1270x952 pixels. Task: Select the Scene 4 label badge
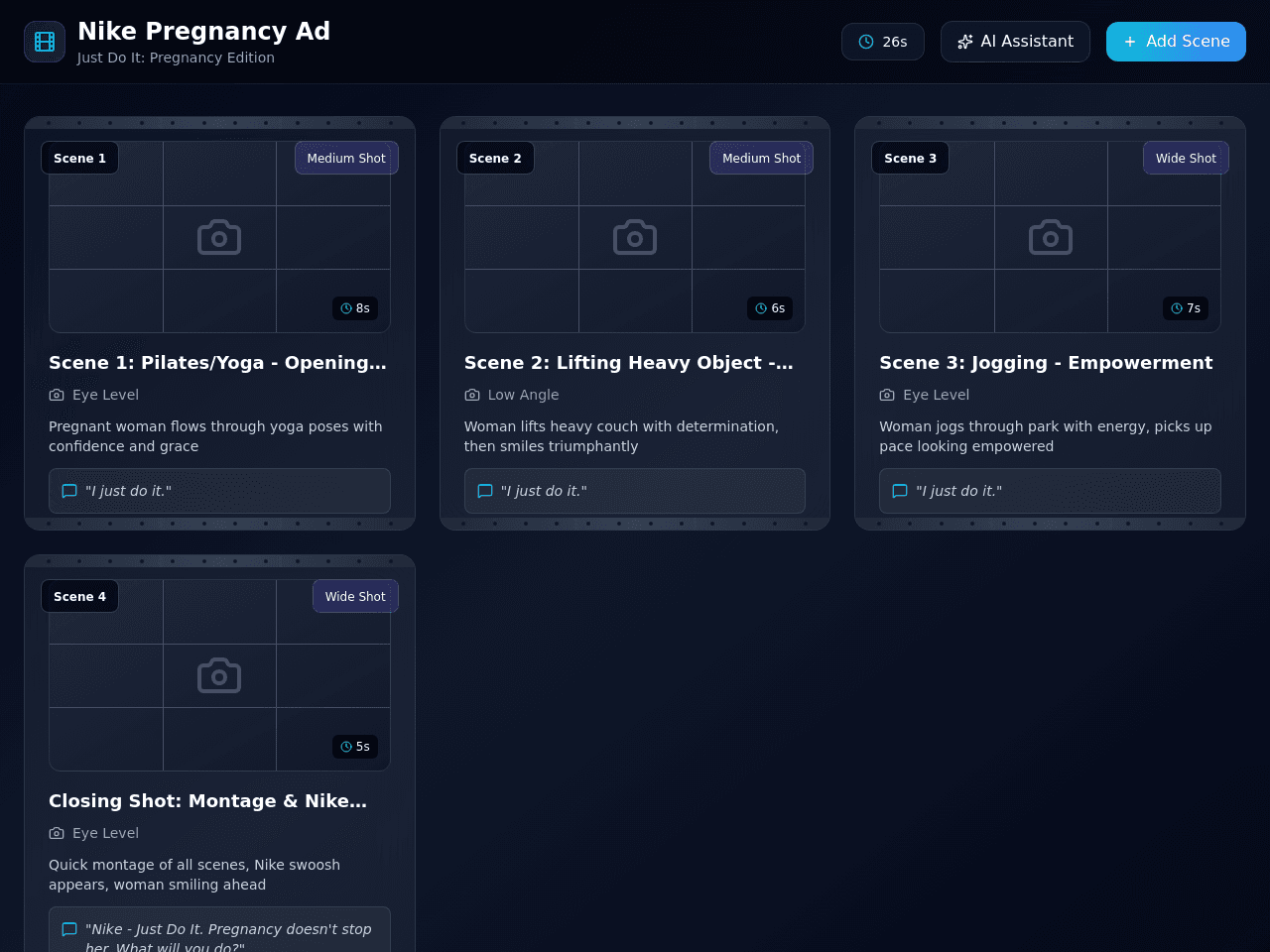79,596
